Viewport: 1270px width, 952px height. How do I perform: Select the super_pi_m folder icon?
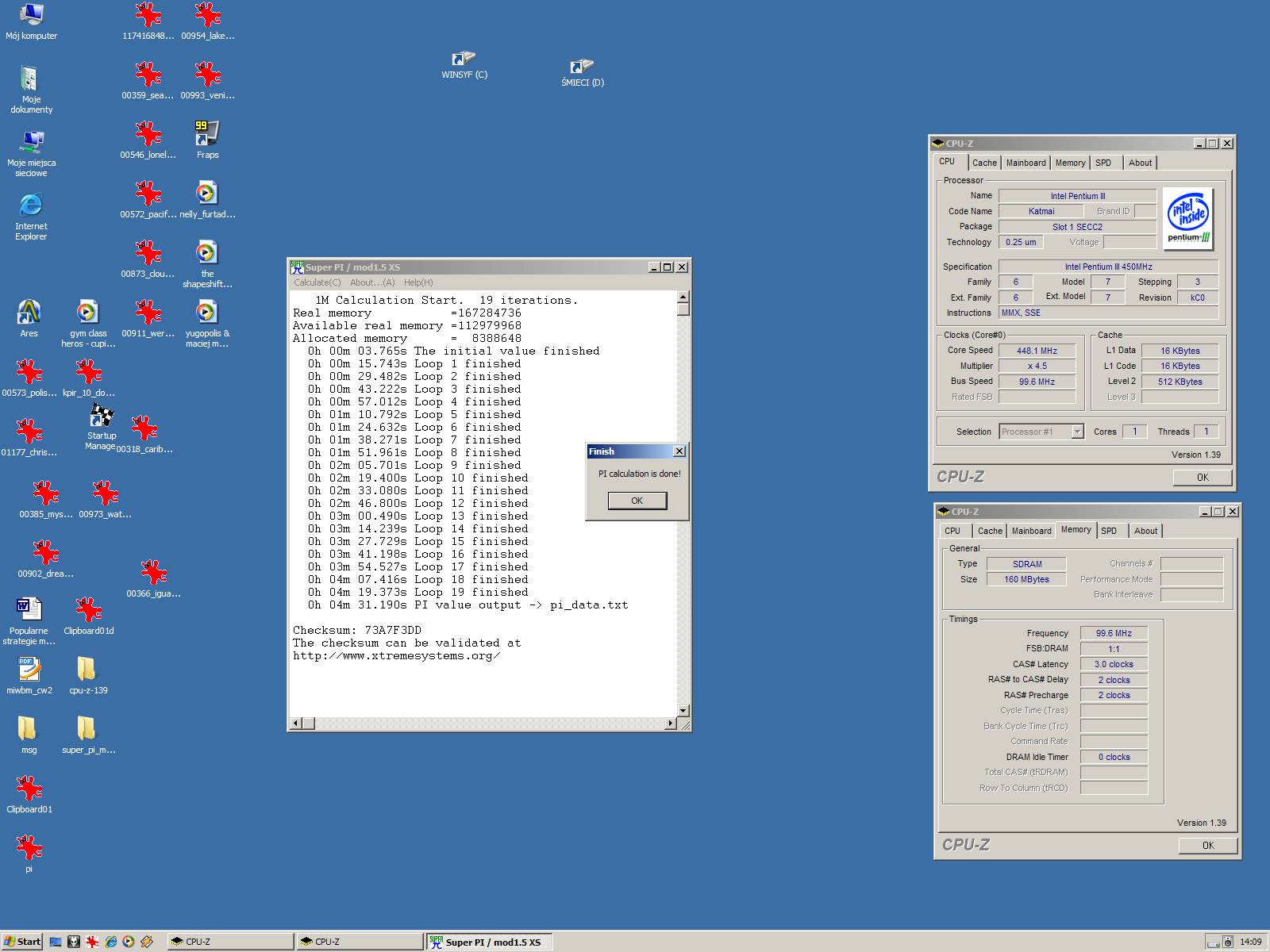88,734
